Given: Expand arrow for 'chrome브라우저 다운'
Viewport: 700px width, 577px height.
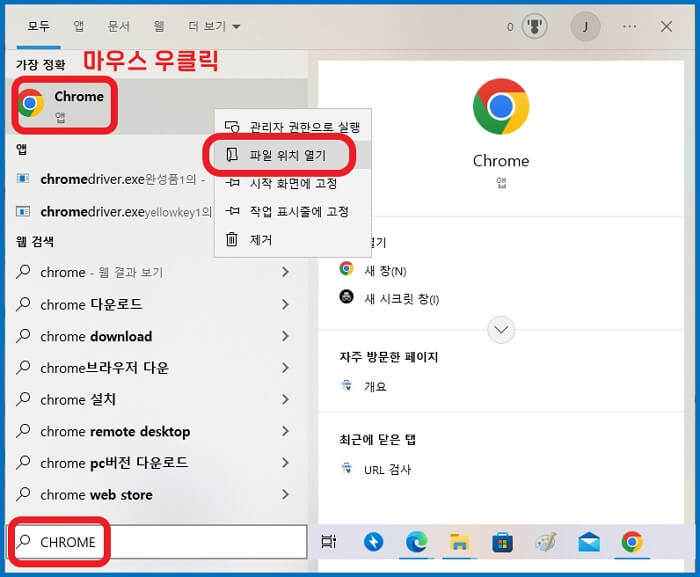Looking at the screenshot, I should click(285, 368).
